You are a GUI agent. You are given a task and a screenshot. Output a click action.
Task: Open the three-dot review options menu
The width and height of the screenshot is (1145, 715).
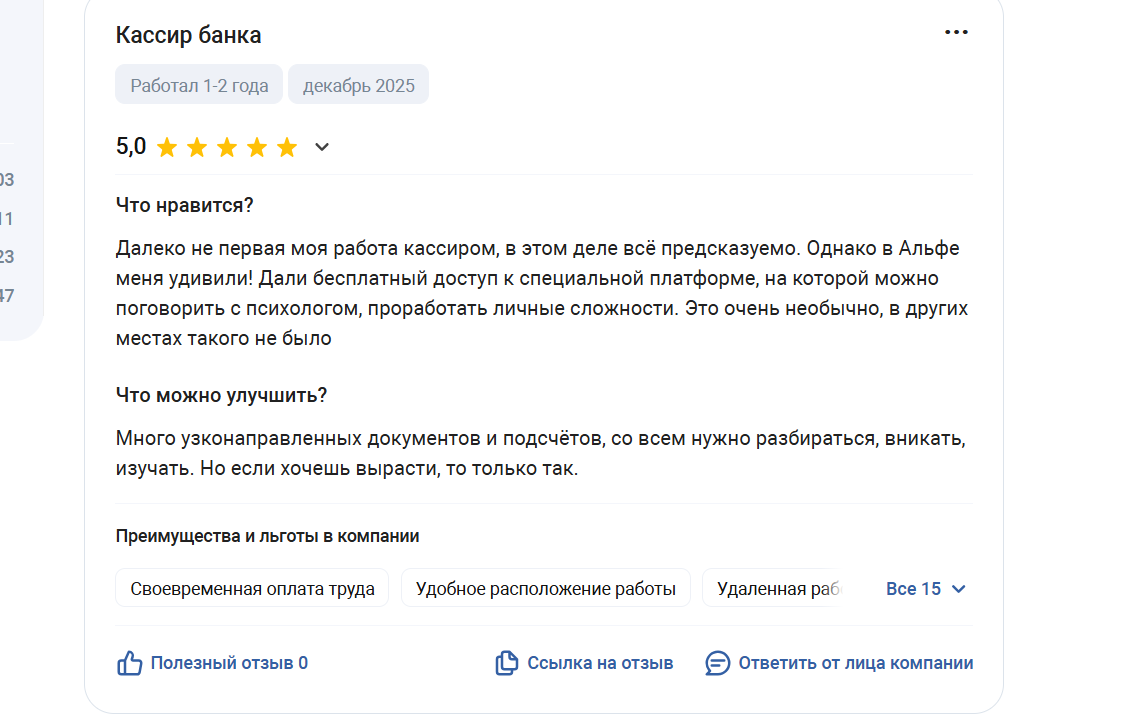(956, 33)
